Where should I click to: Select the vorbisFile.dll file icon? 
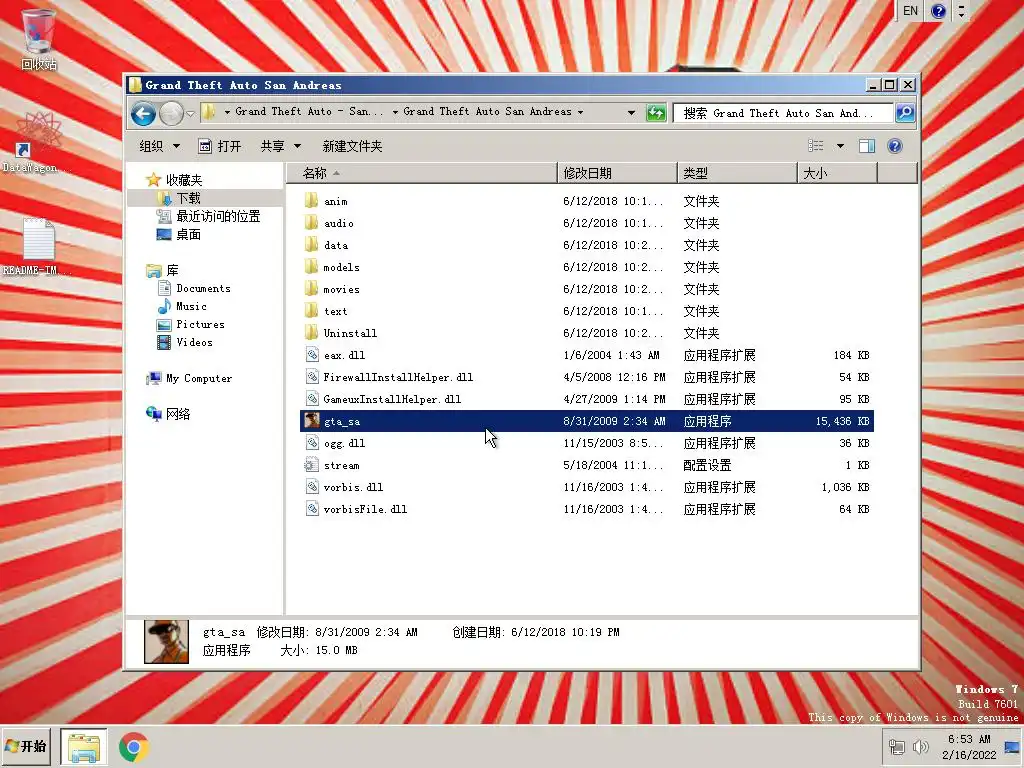click(x=312, y=509)
